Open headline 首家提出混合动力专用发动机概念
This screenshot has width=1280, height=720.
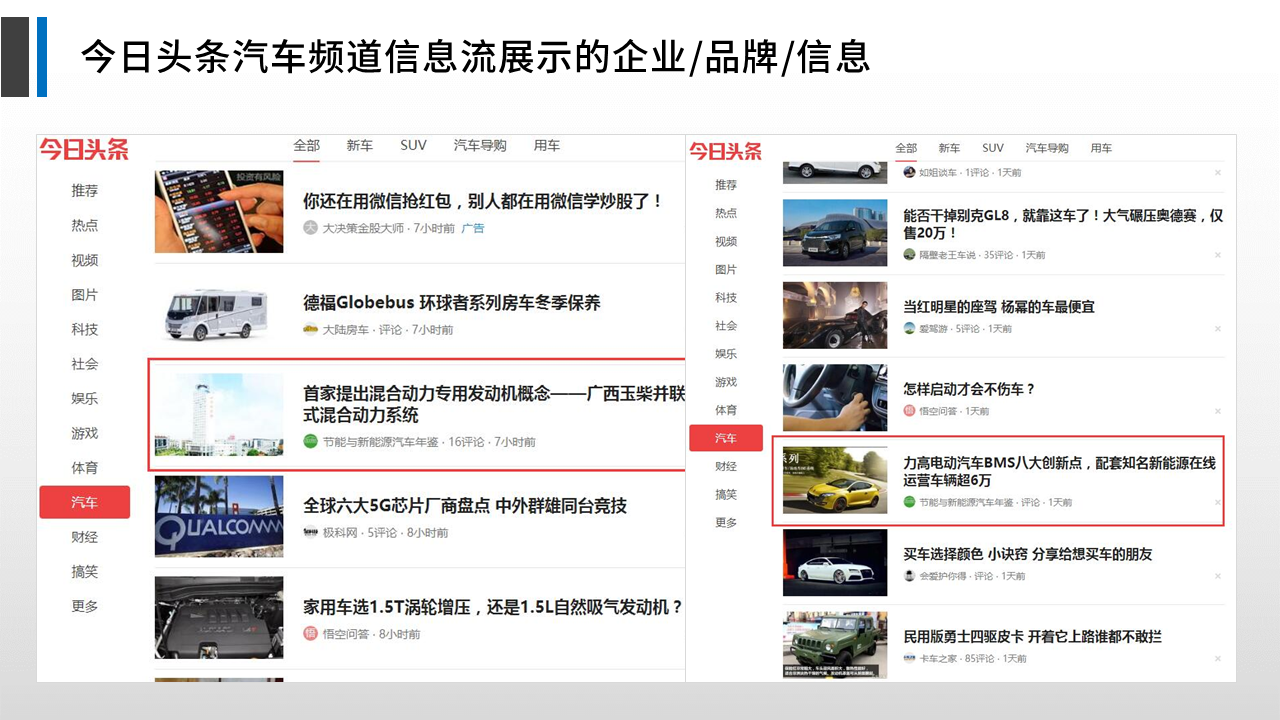point(494,404)
